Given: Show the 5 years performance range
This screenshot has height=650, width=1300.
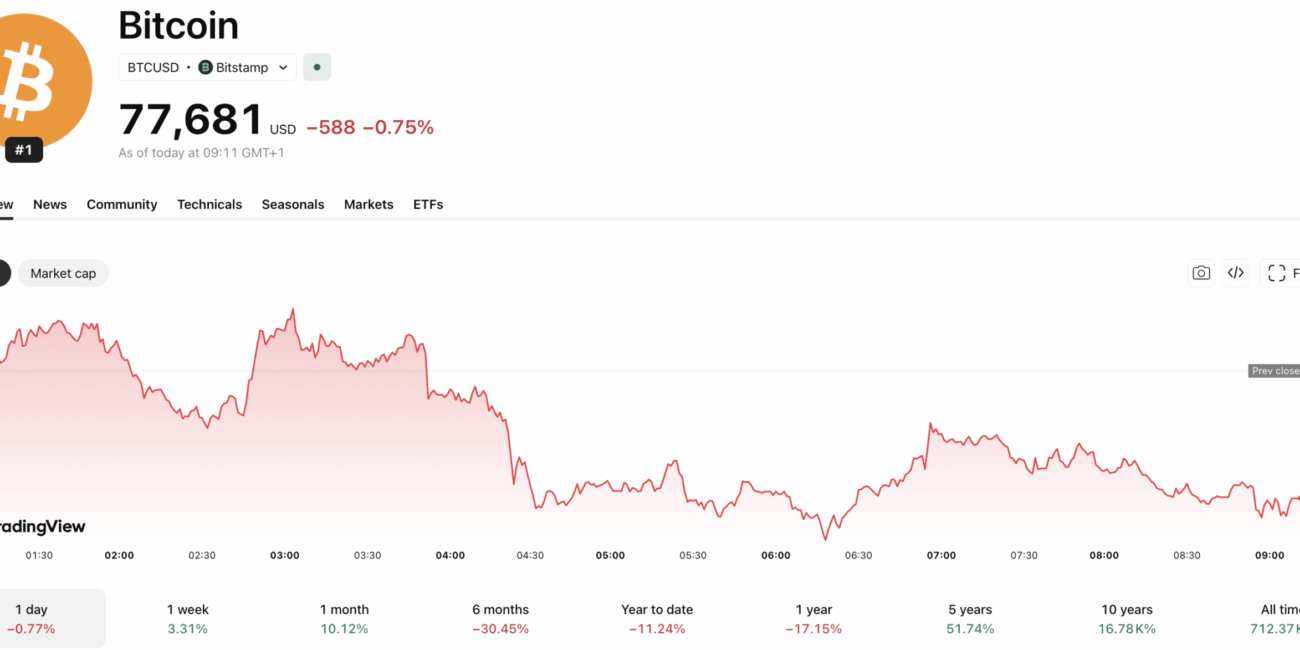Looking at the screenshot, I should [970, 618].
